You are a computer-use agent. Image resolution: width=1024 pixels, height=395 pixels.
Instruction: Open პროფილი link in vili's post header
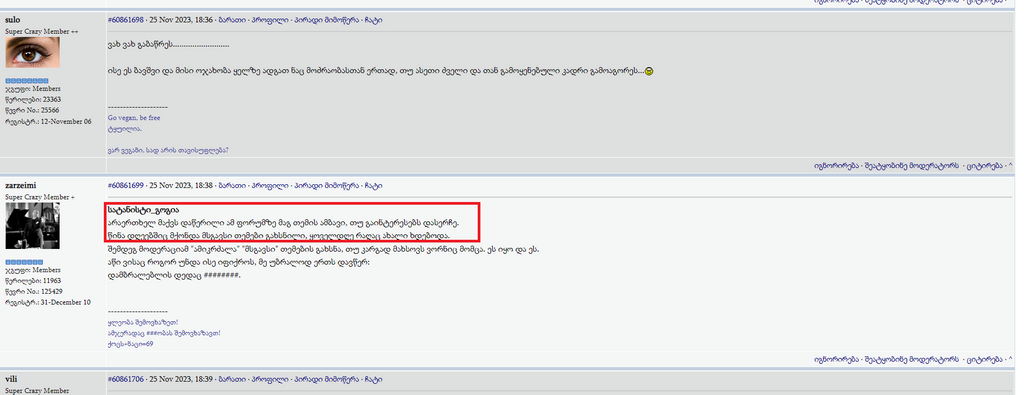(270, 379)
